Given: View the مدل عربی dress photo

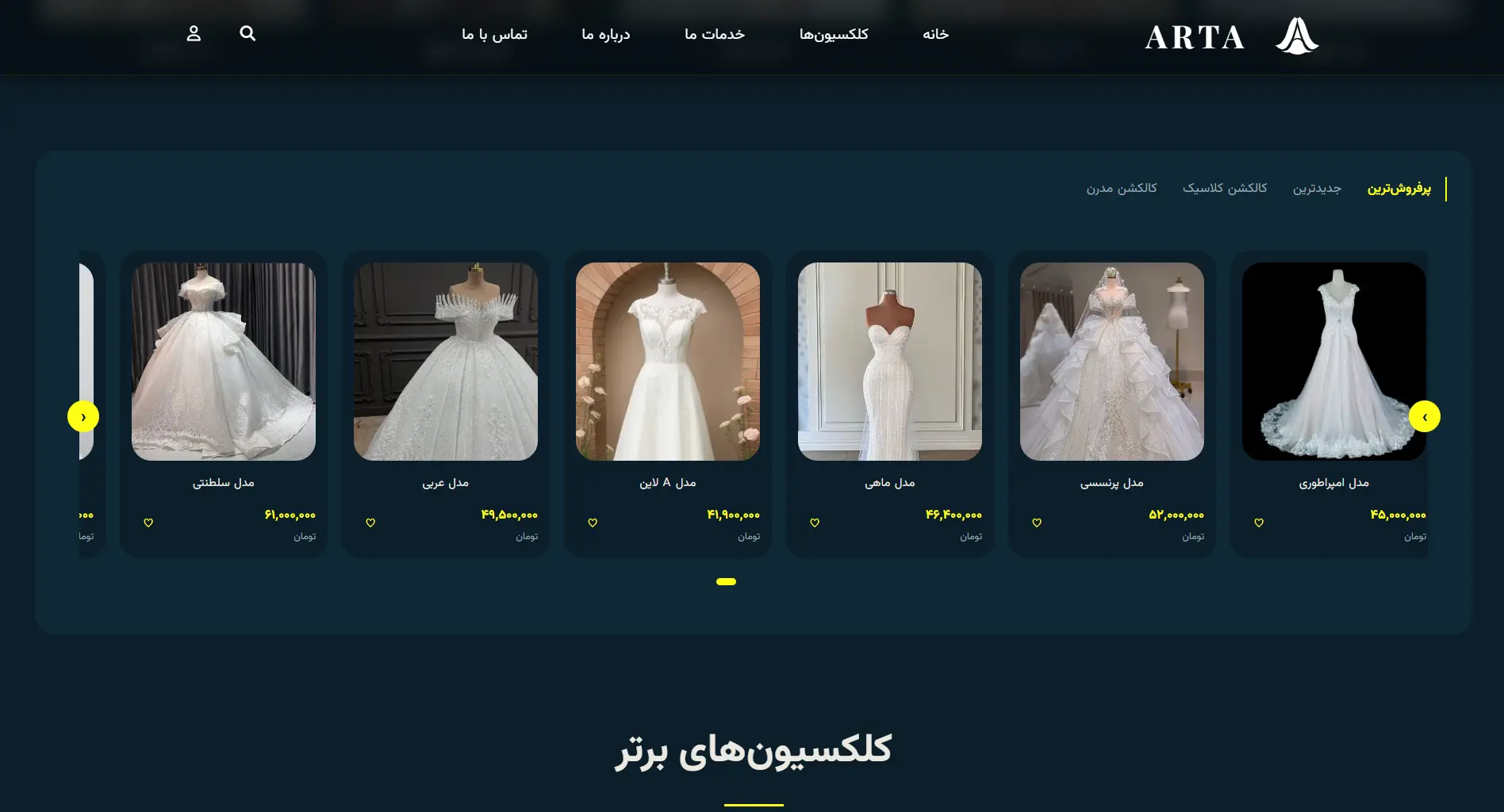Looking at the screenshot, I should pyautogui.click(x=446, y=362).
